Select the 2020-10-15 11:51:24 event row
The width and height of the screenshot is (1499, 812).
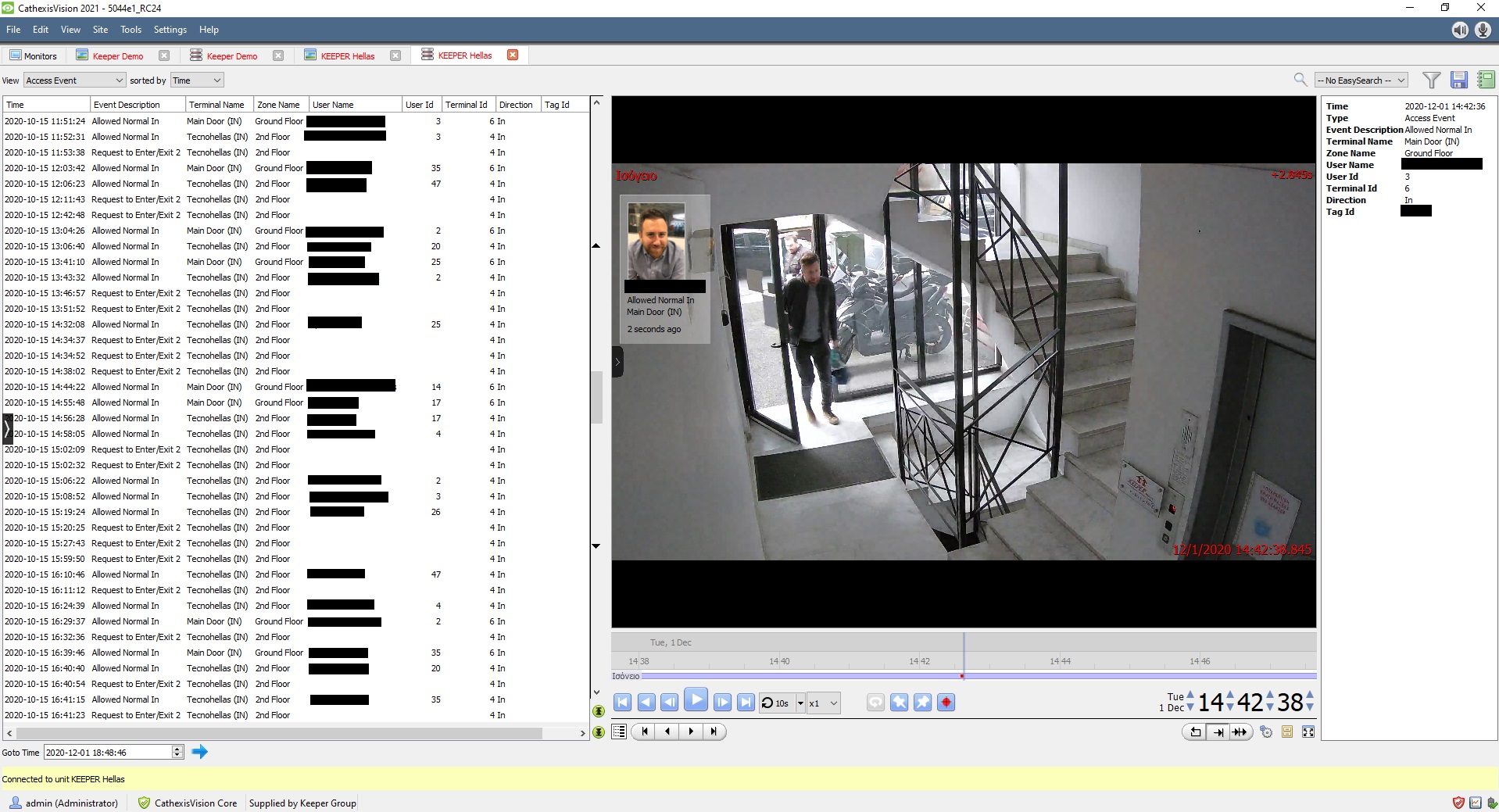295,121
